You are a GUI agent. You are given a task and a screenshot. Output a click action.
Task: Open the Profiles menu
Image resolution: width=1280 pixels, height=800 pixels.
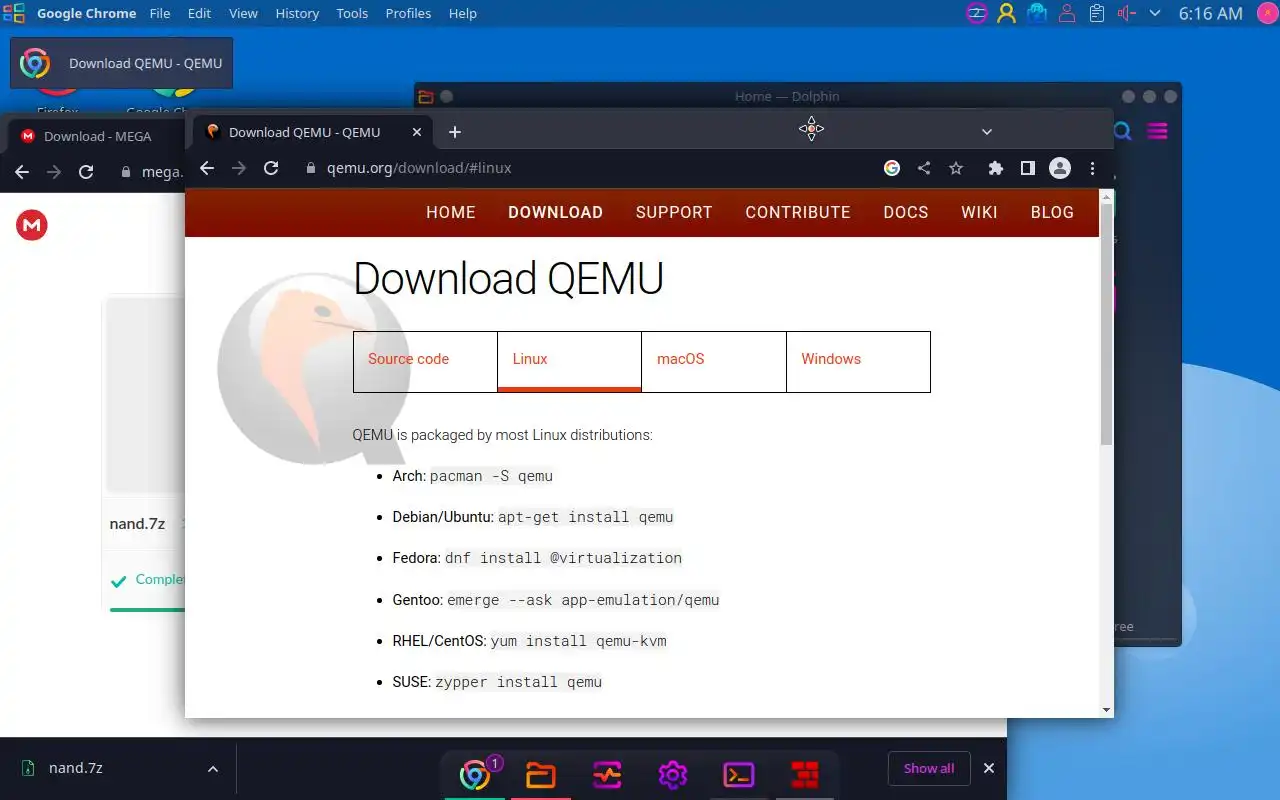(x=408, y=13)
